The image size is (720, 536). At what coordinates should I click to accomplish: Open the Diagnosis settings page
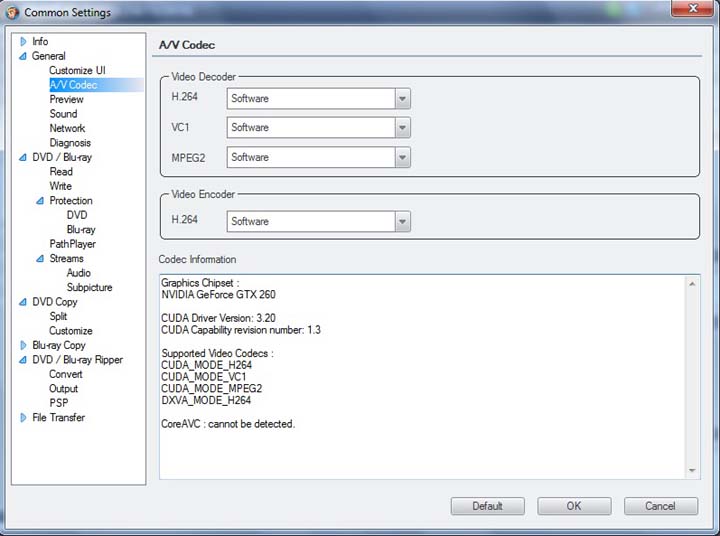[x=70, y=143]
